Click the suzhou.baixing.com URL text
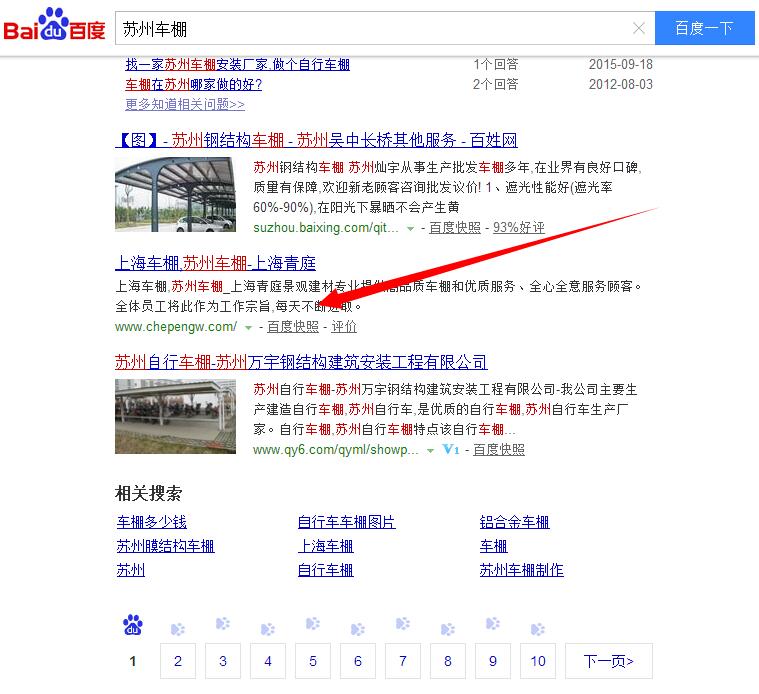The width and height of the screenshot is (759, 694). (326, 227)
